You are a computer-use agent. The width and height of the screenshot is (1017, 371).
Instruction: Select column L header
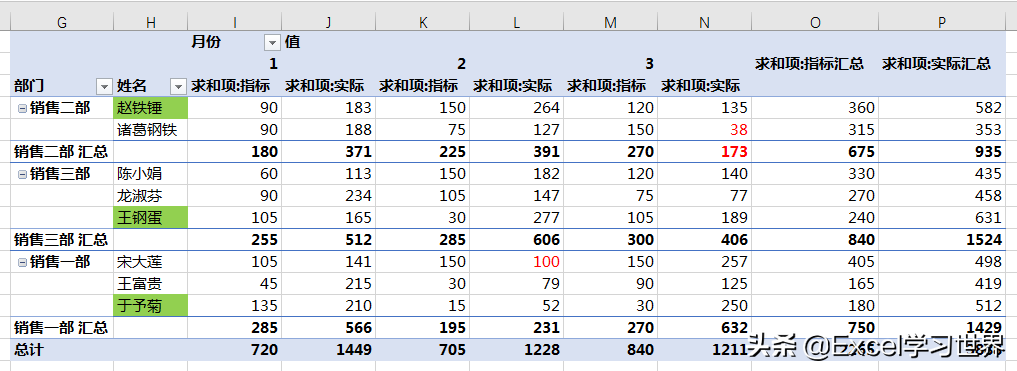point(516,23)
